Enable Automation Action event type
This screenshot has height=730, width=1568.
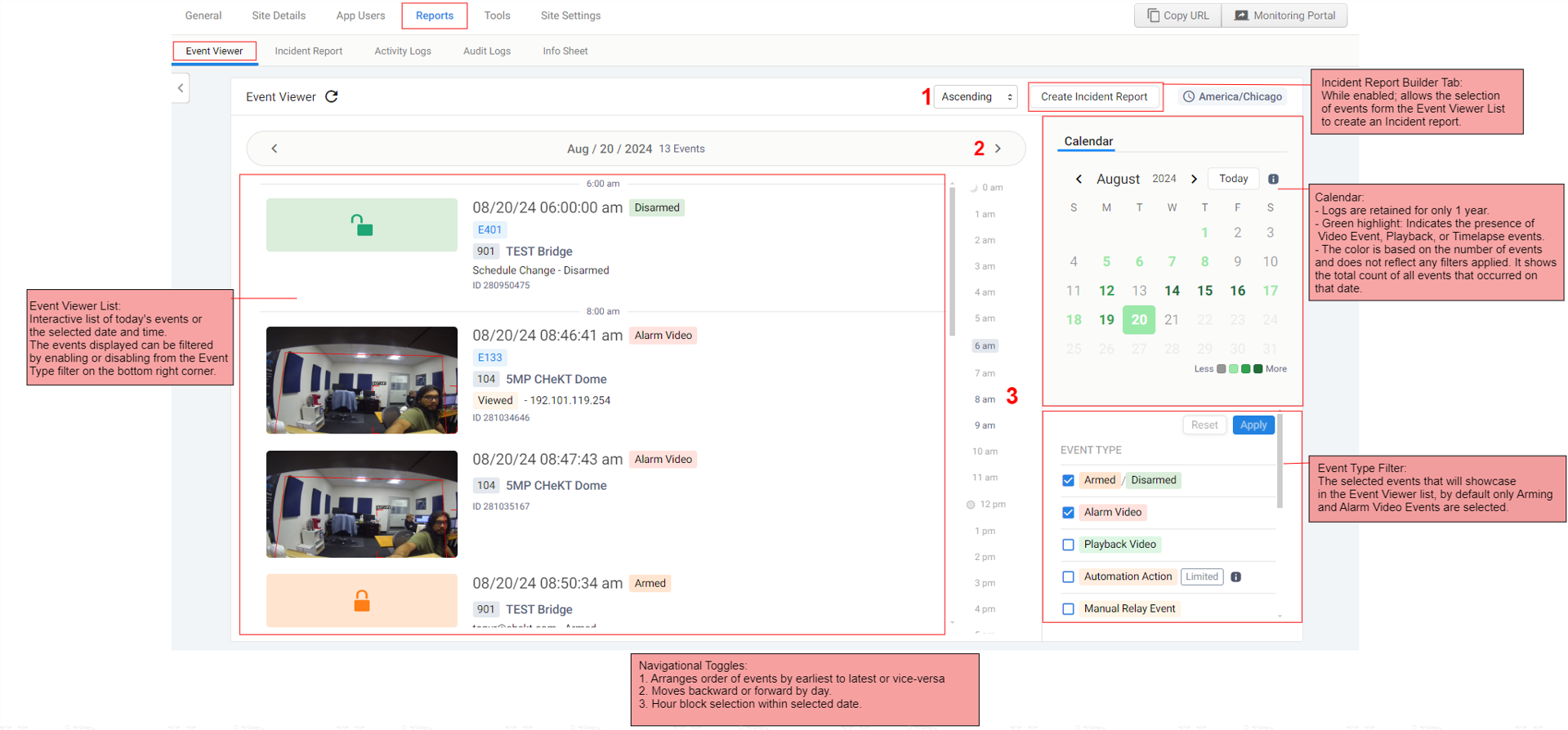tap(1068, 576)
